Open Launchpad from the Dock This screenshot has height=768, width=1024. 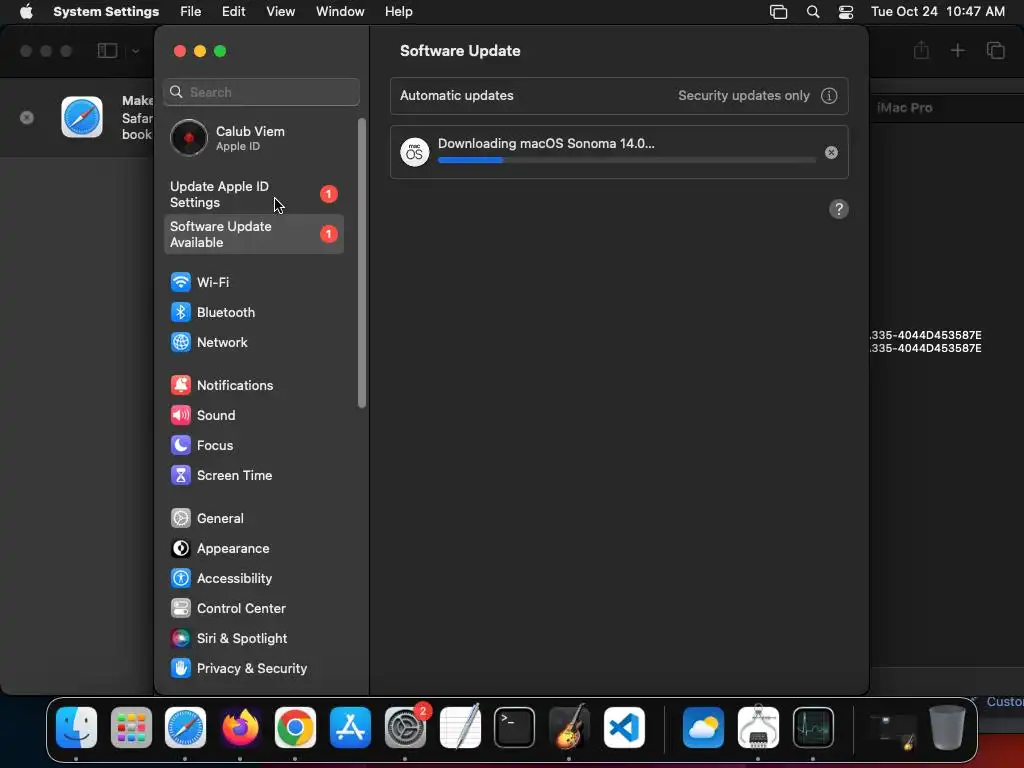pyautogui.click(x=131, y=727)
